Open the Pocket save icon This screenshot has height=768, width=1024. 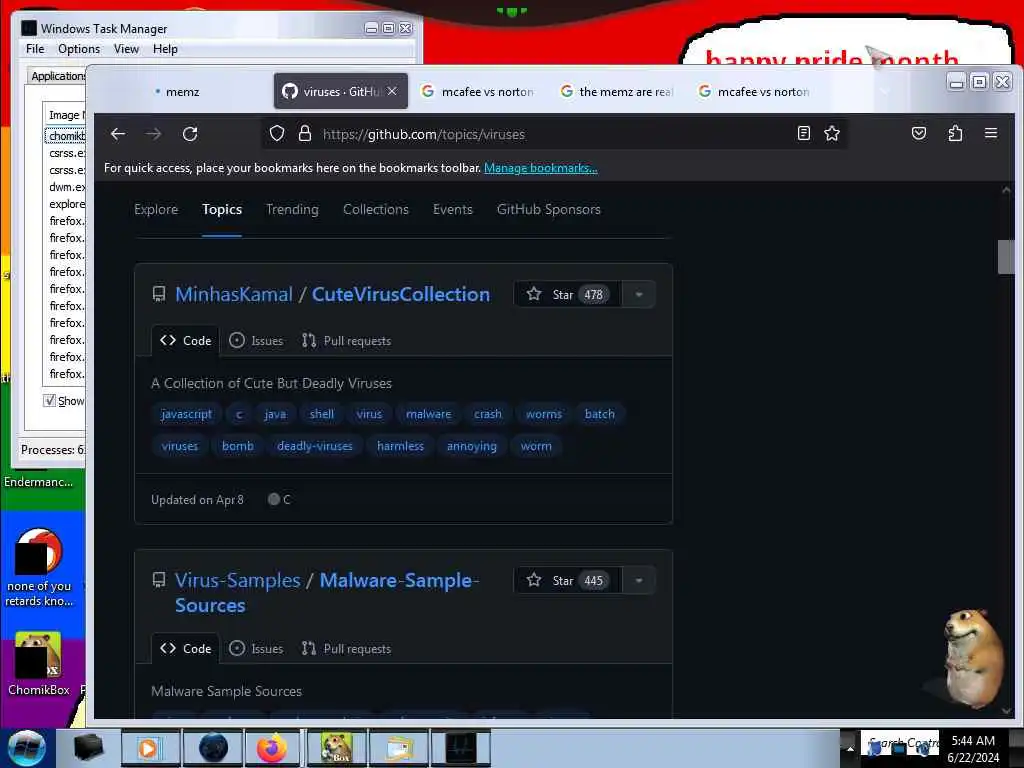pyautogui.click(x=919, y=133)
